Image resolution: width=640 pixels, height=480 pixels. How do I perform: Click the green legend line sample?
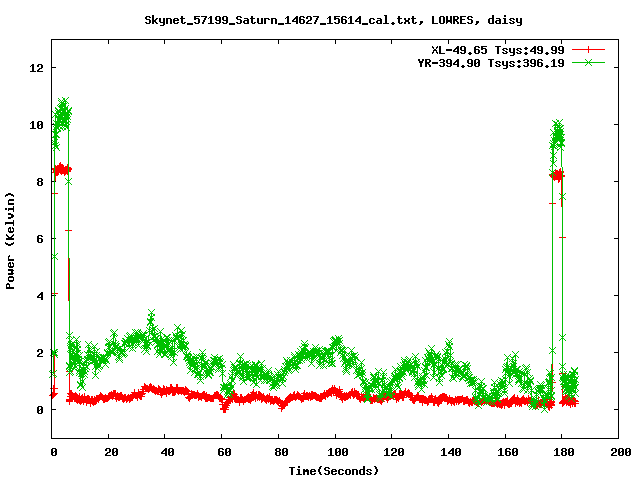click(588, 62)
